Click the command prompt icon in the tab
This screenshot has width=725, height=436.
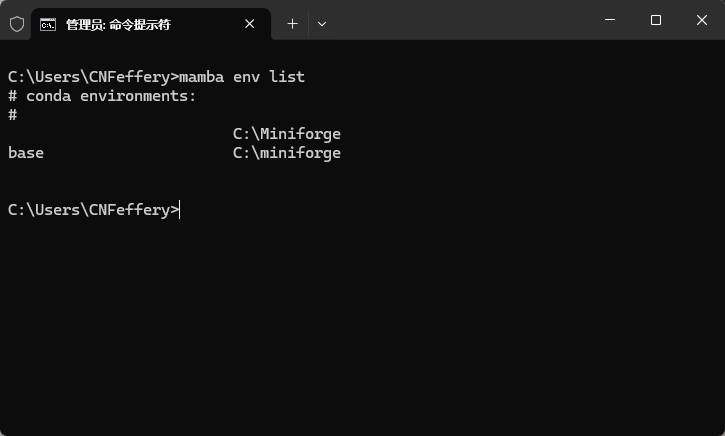point(48,24)
